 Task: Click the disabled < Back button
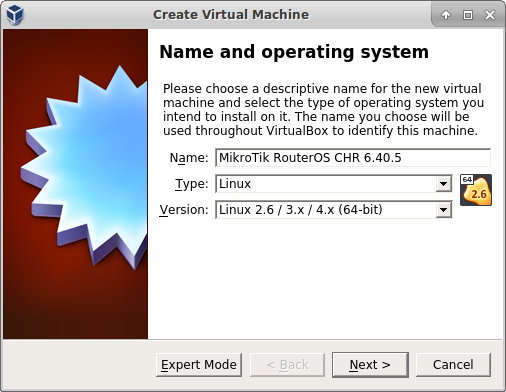tap(287, 365)
